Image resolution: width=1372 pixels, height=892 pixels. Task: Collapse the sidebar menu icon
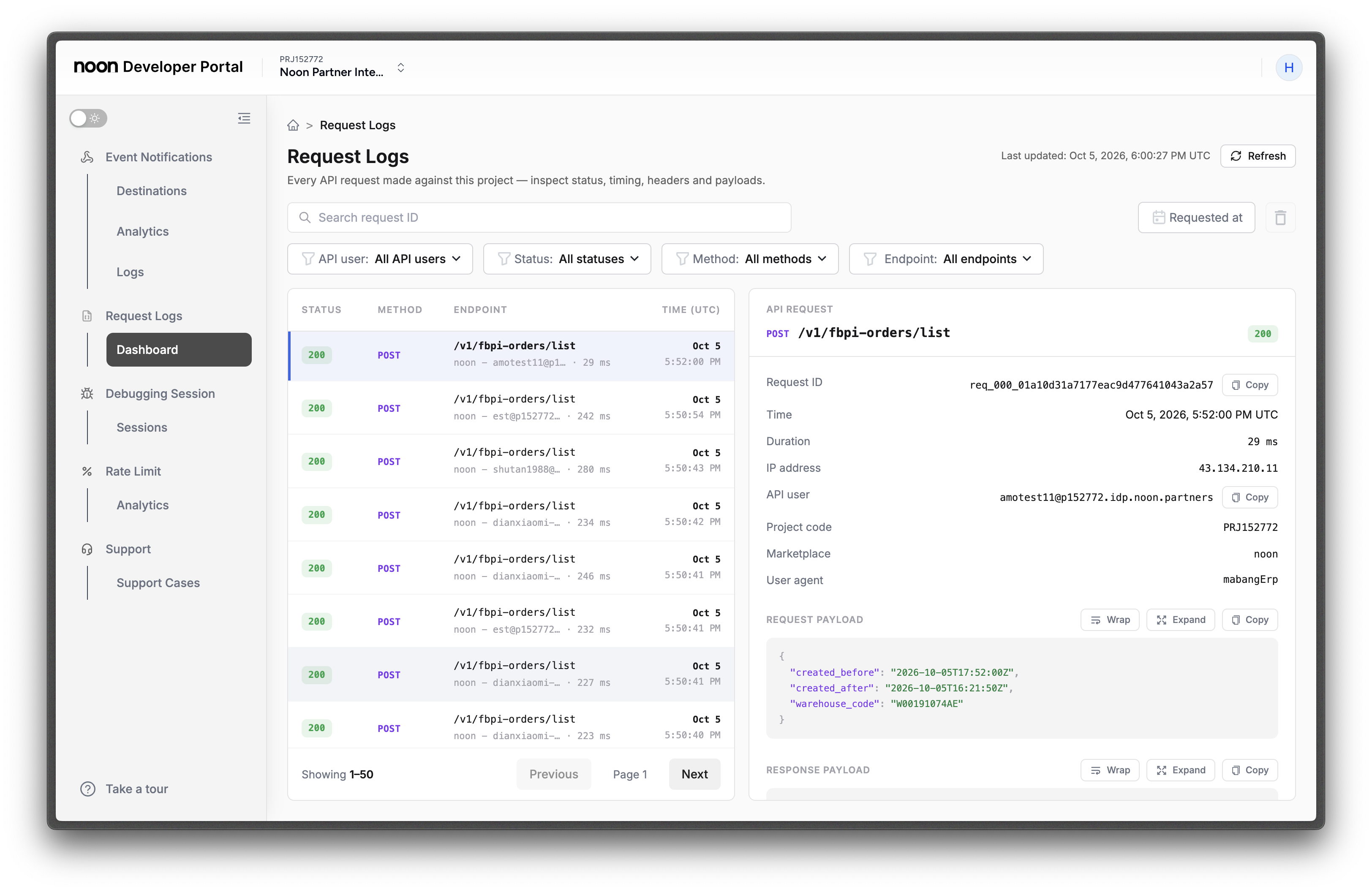pos(244,118)
